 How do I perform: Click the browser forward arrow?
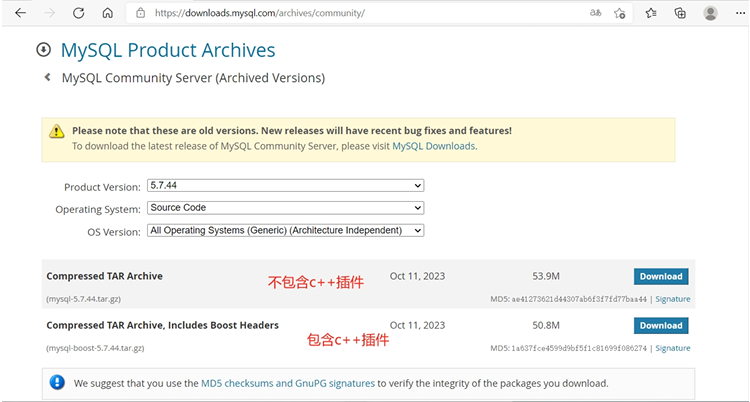coord(49,13)
